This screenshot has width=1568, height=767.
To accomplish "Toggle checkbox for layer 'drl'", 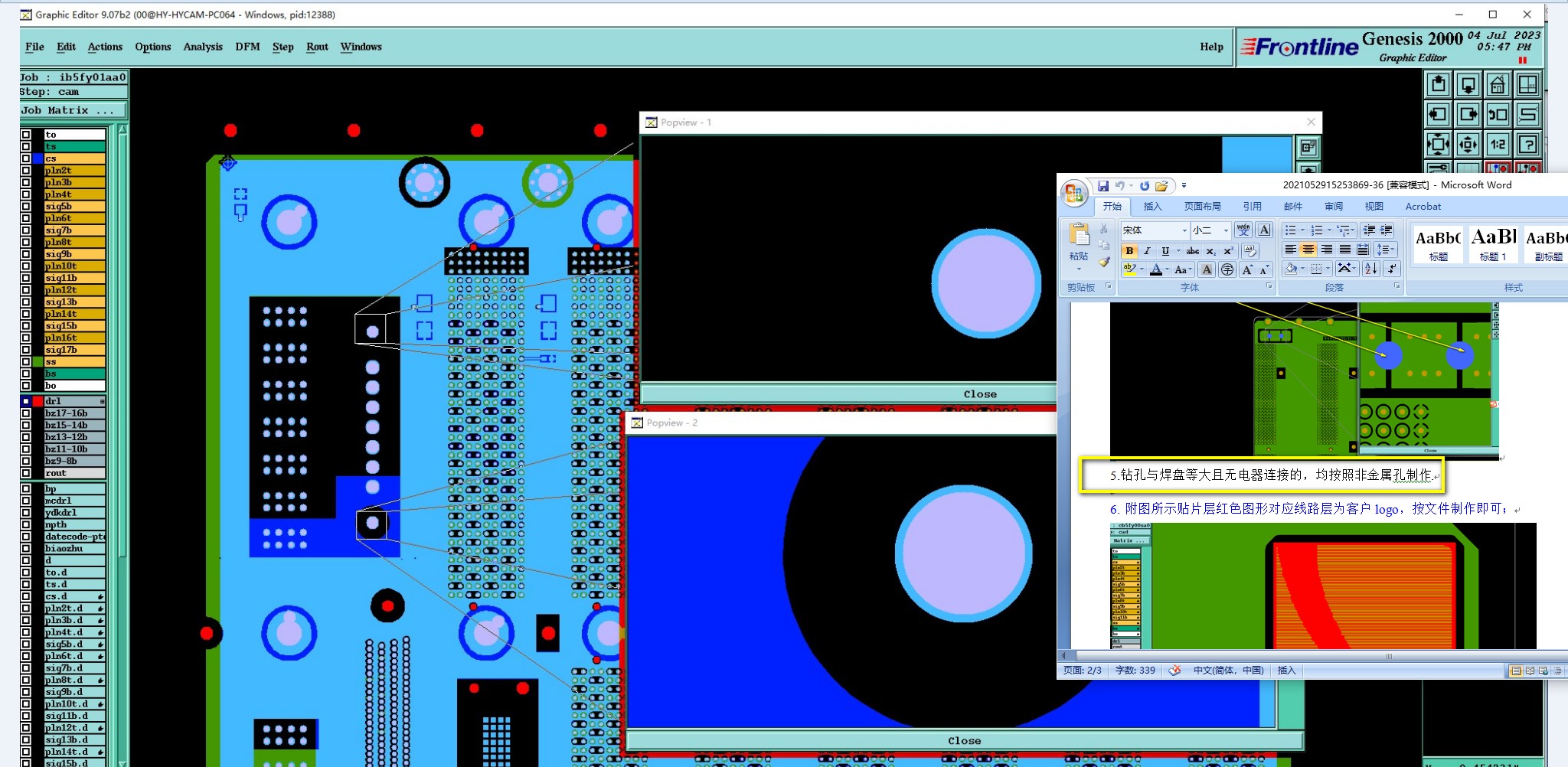I will [26, 401].
